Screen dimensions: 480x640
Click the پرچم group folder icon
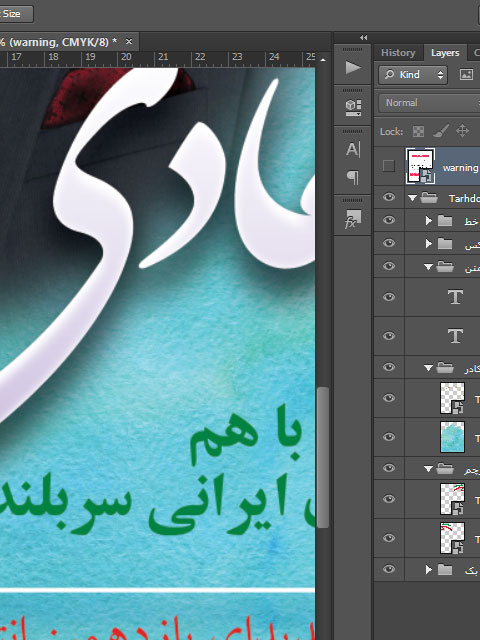[x=445, y=469]
